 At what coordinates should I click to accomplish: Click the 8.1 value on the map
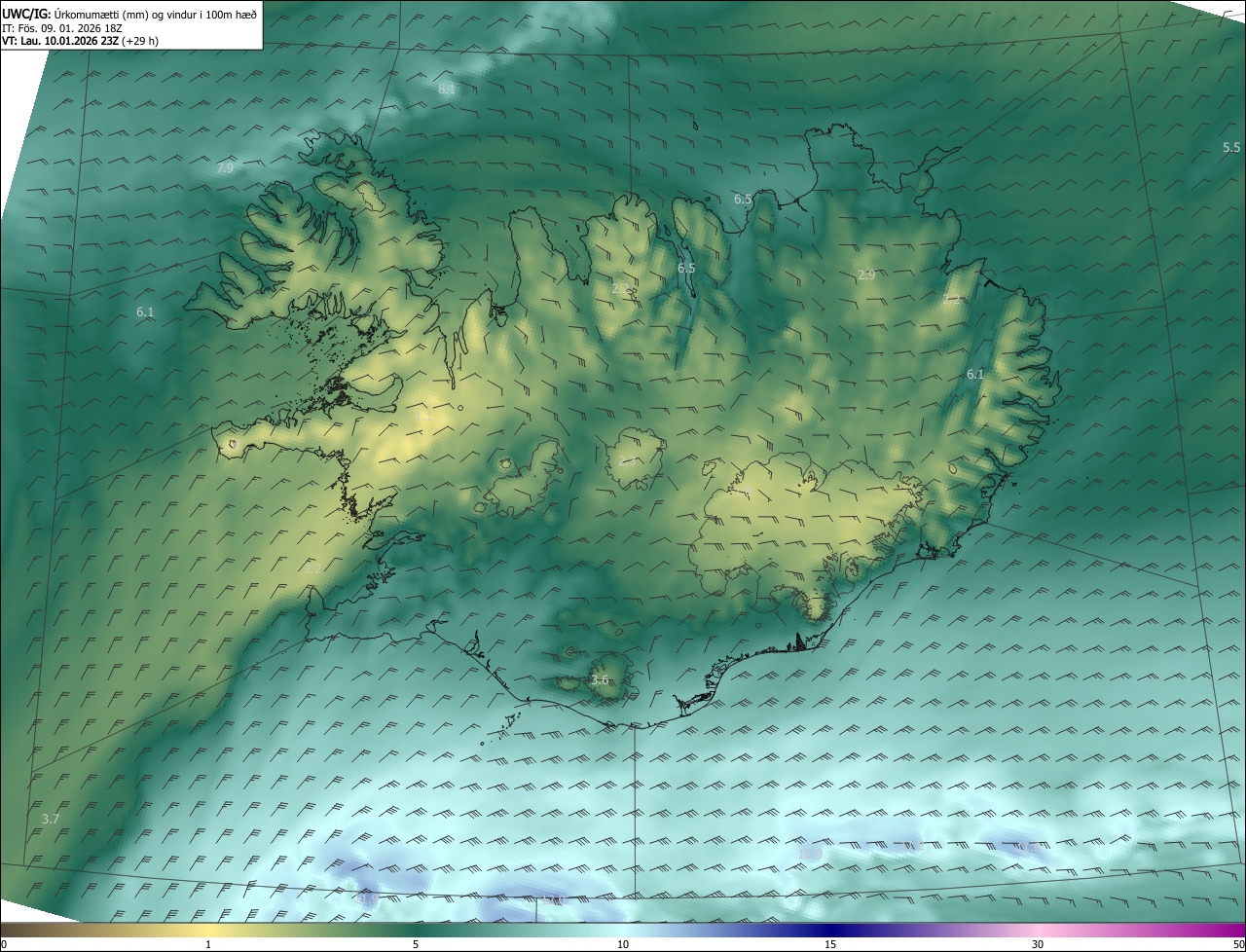[447, 89]
